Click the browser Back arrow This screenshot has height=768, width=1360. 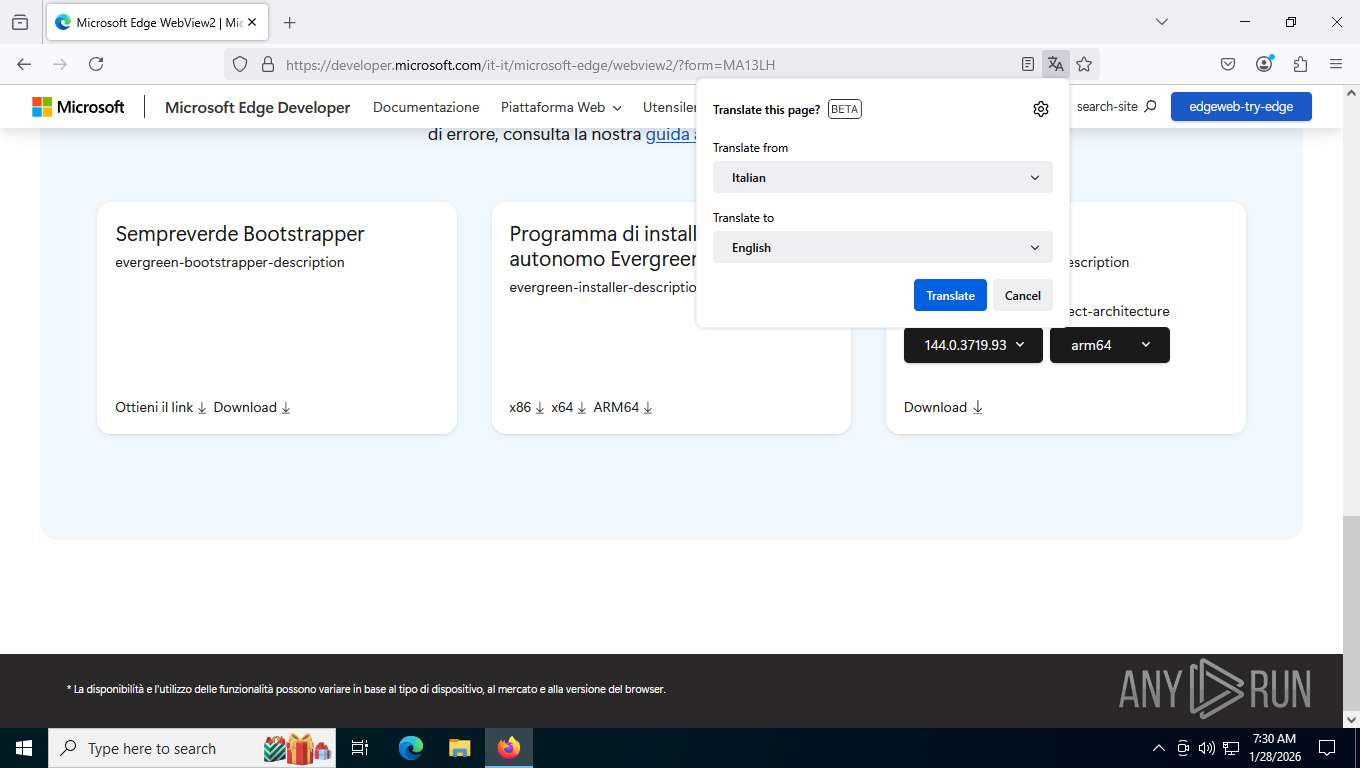coord(24,64)
